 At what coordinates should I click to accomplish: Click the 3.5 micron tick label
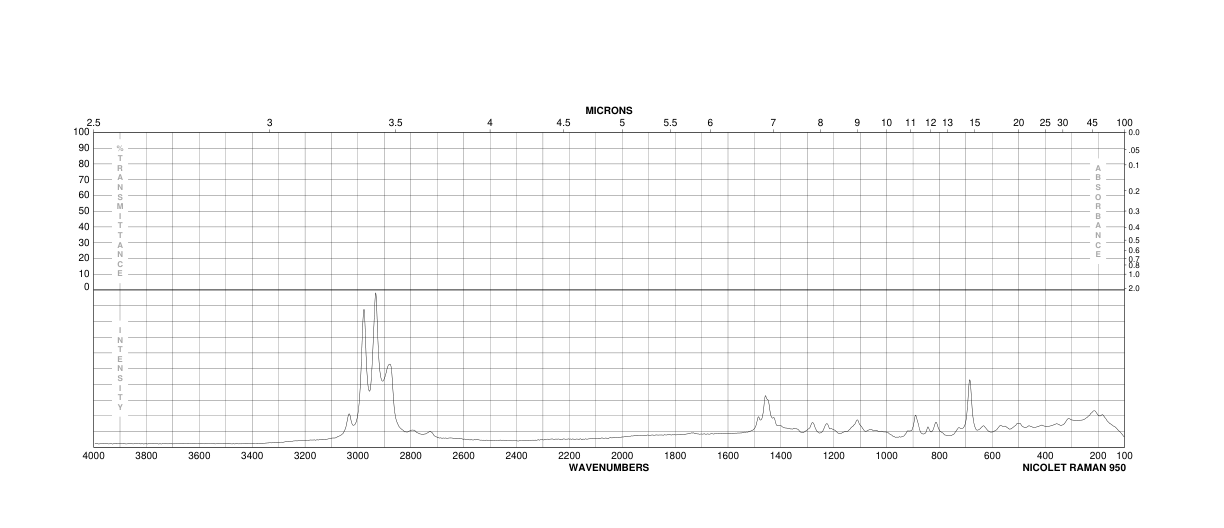click(x=395, y=122)
